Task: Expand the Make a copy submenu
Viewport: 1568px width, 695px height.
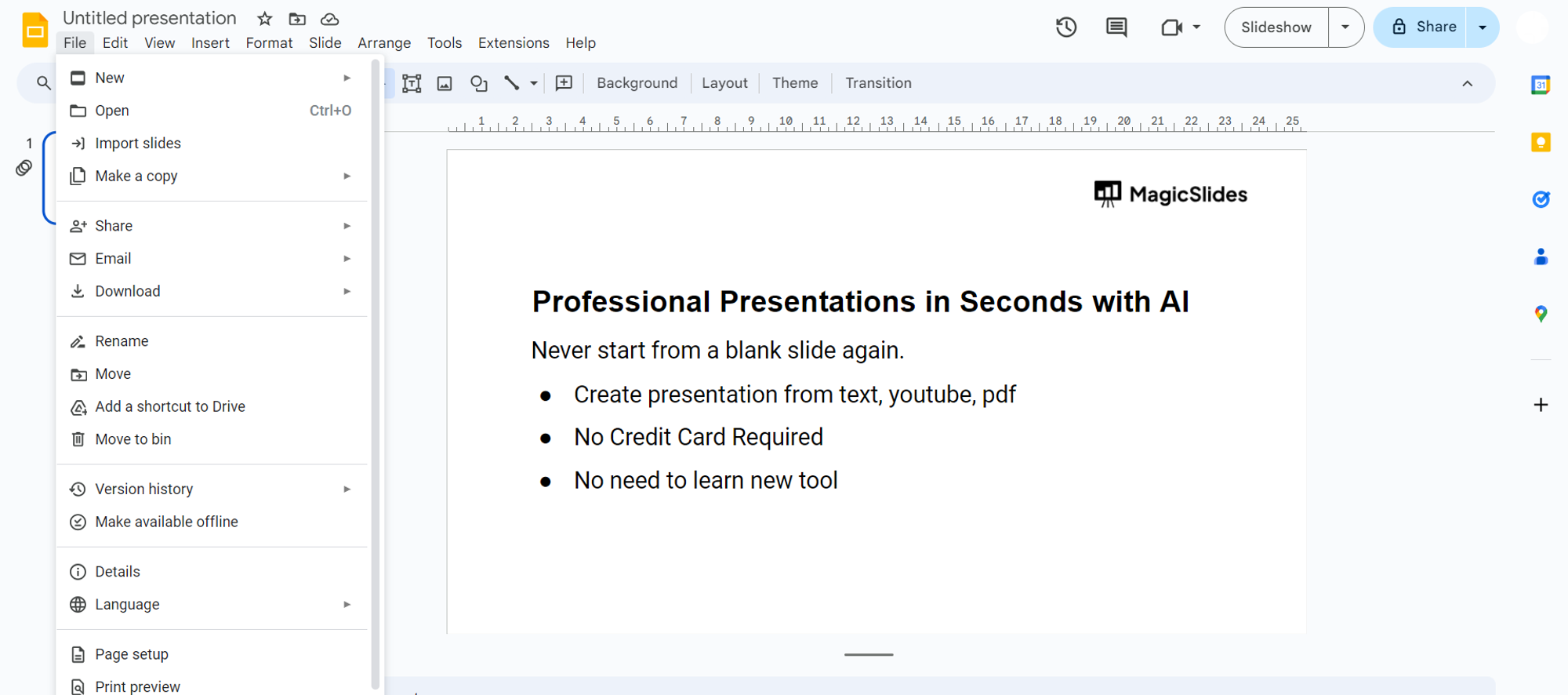Action: pyautogui.click(x=347, y=176)
